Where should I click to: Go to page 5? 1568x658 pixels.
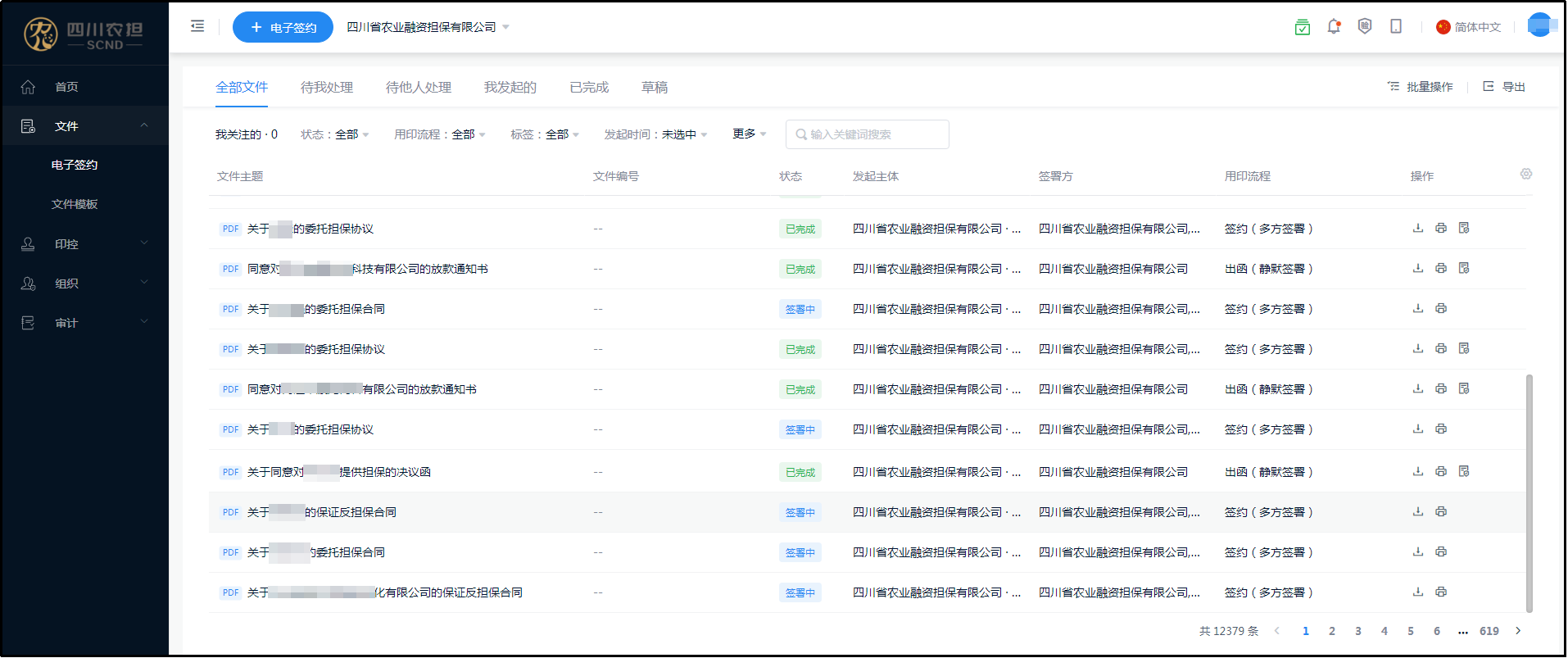1411,631
